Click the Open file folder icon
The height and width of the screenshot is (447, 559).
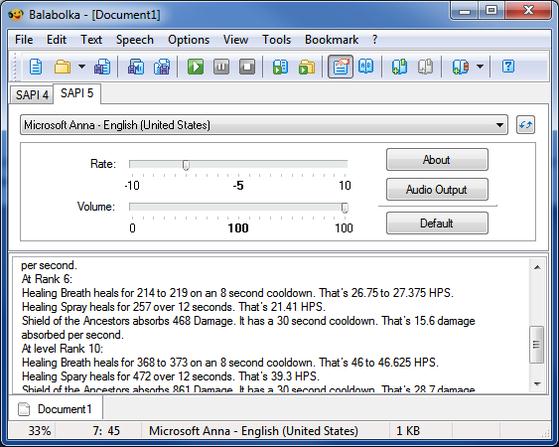tap(62, 67)
